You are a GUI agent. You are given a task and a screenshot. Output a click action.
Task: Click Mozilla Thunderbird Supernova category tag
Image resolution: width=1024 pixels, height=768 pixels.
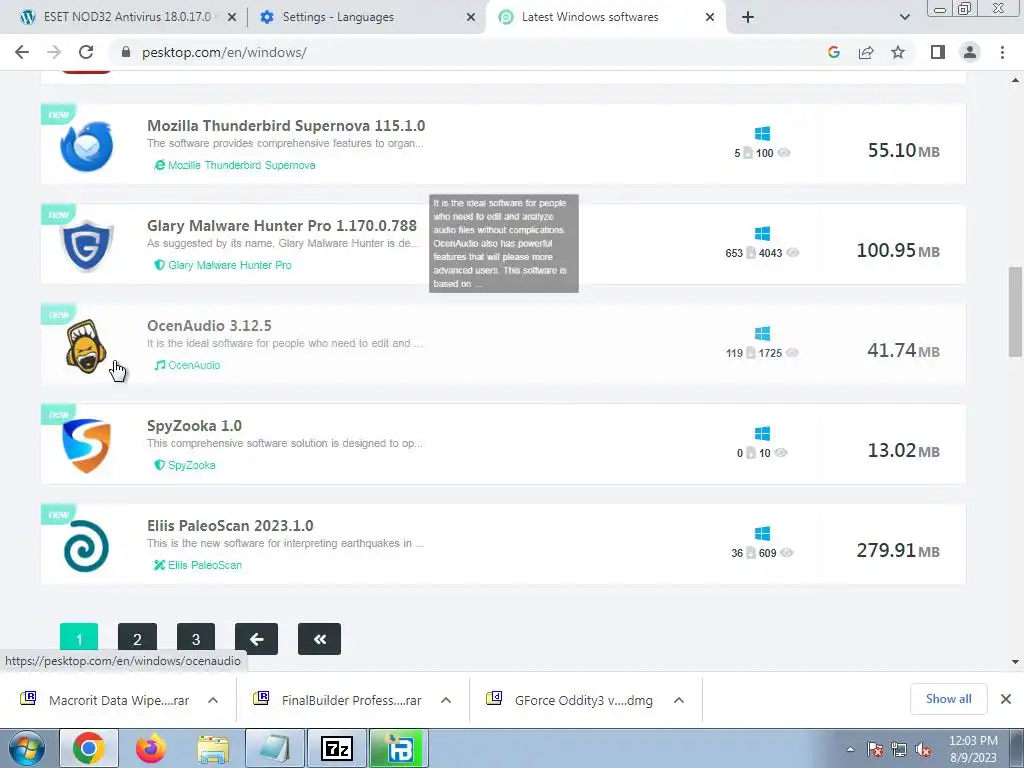coord(234,165)
